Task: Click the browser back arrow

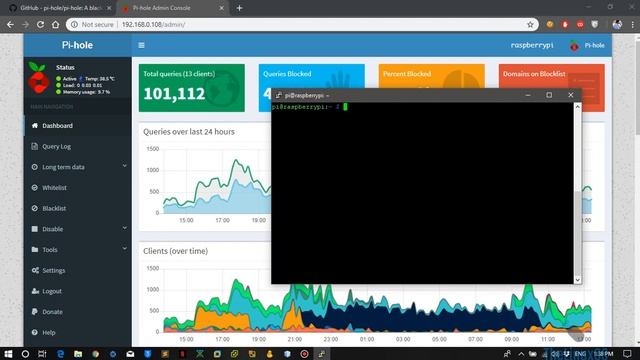Action: coord(10,24)
